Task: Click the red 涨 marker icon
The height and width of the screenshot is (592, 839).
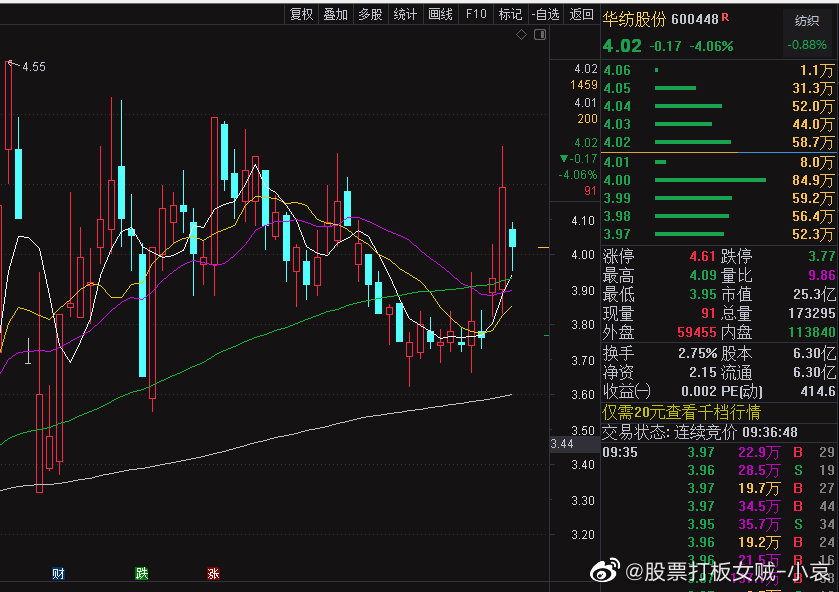Action: pos(213,573)
